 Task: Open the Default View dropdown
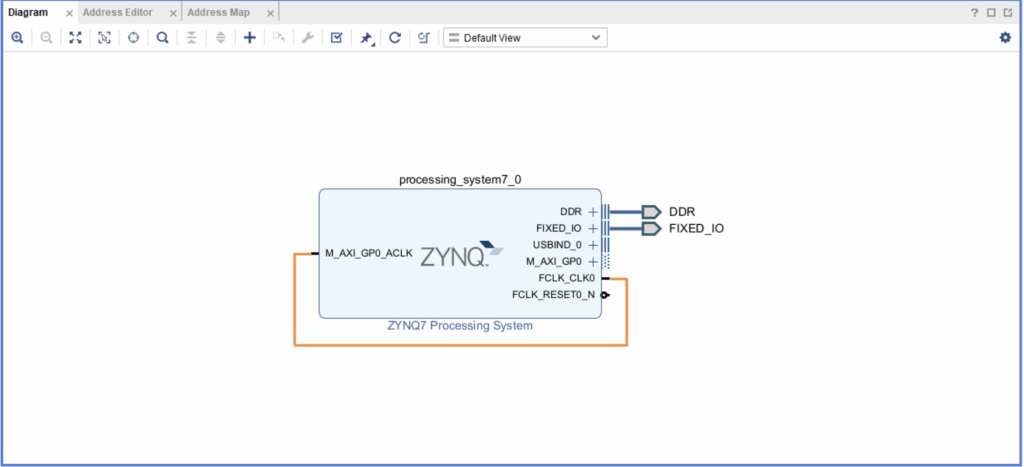pos(525,38)
